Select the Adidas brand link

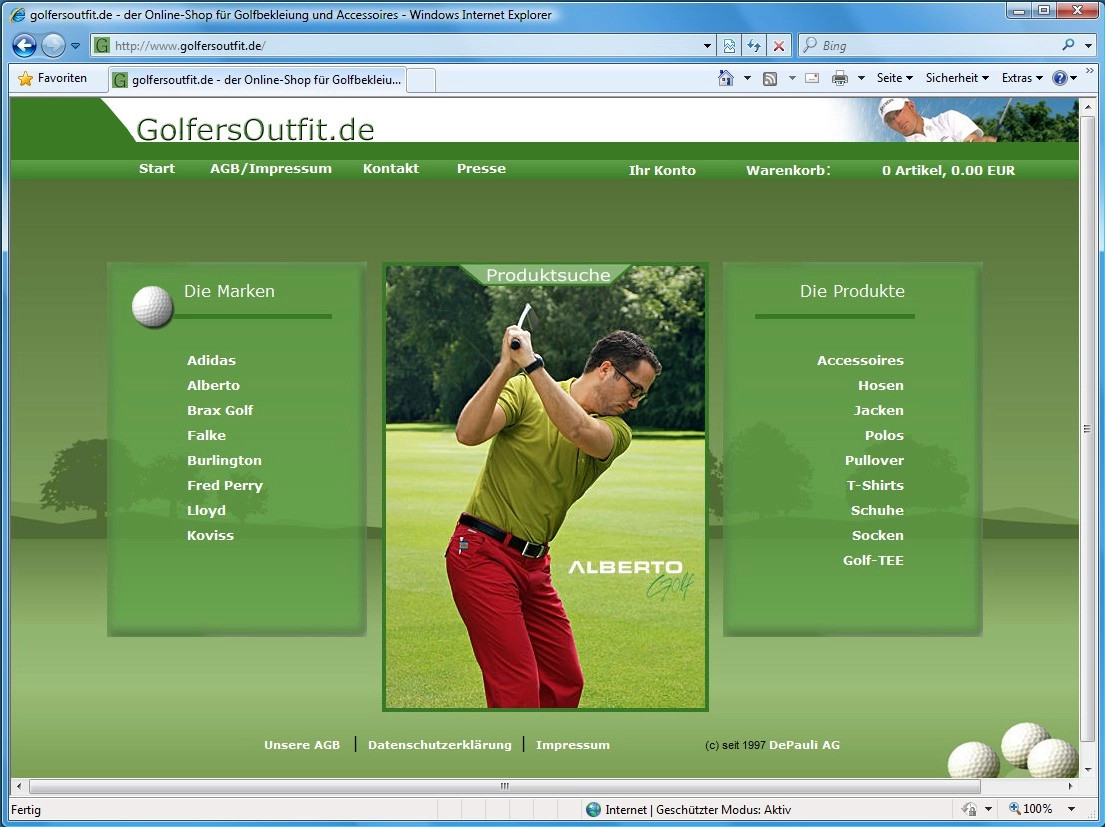[x=211, y=361]
